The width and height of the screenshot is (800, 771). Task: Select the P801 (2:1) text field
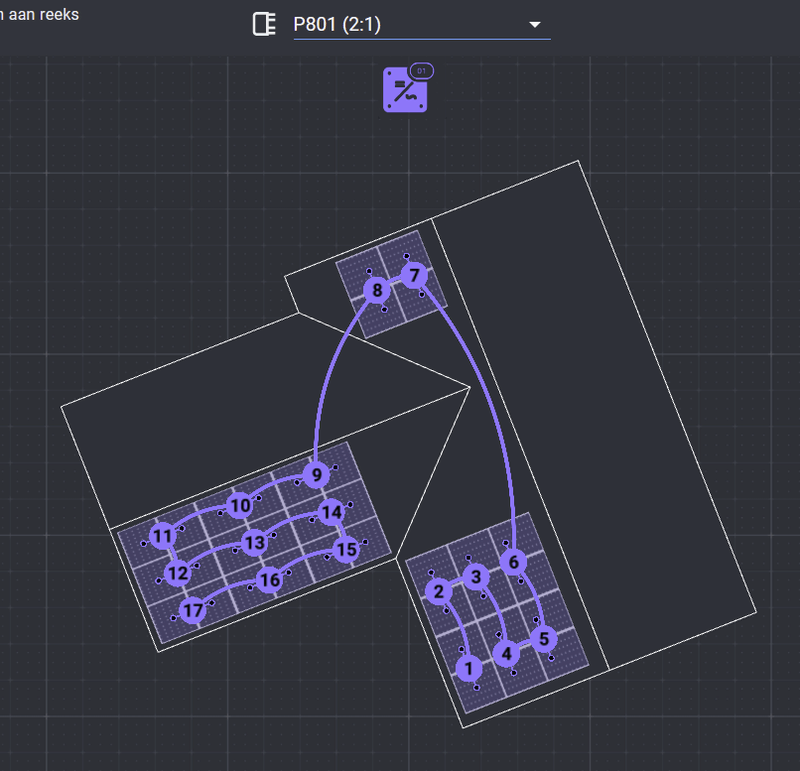422,24
